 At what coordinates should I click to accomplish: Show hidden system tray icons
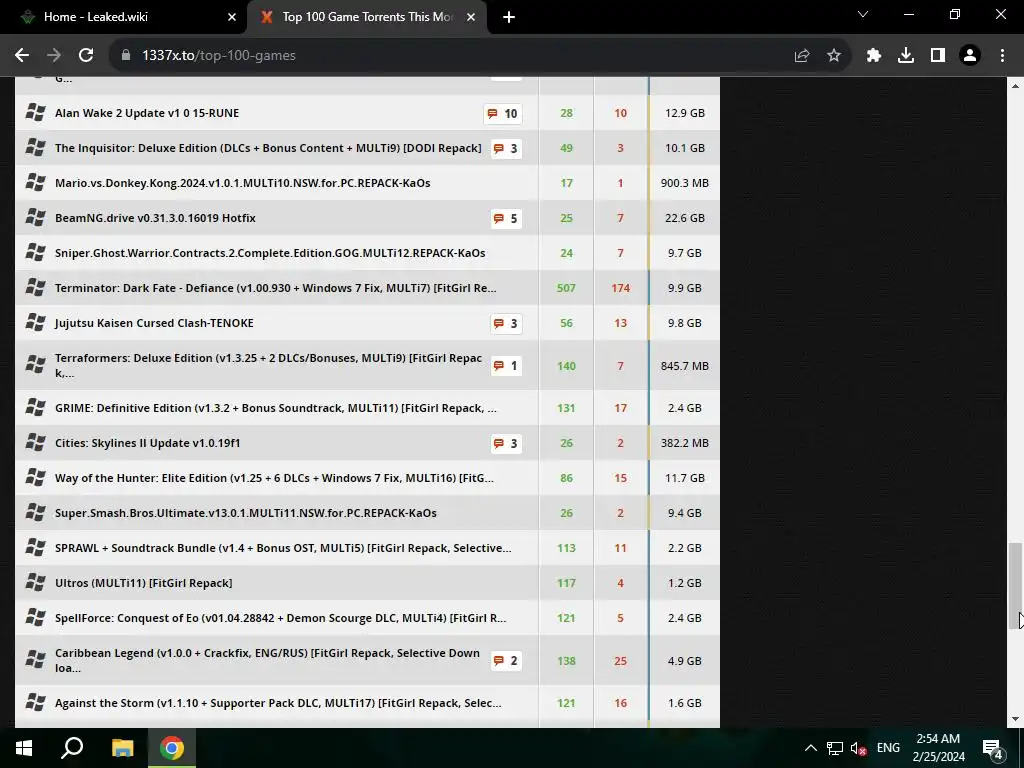click(x=810, y=748)
